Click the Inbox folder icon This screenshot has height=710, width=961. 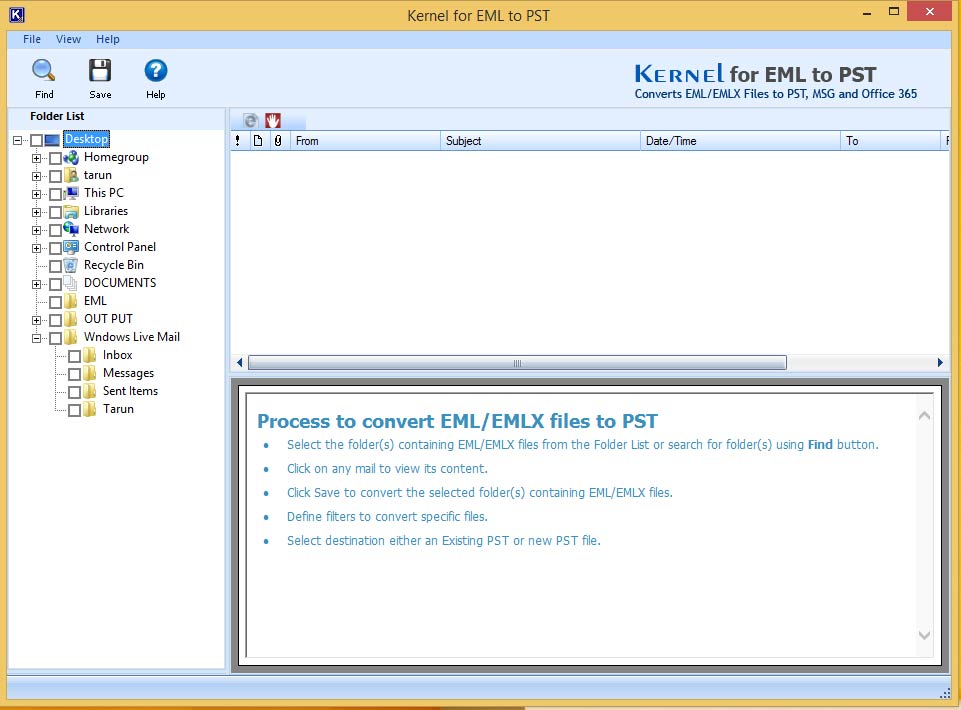tap(90, 355)
